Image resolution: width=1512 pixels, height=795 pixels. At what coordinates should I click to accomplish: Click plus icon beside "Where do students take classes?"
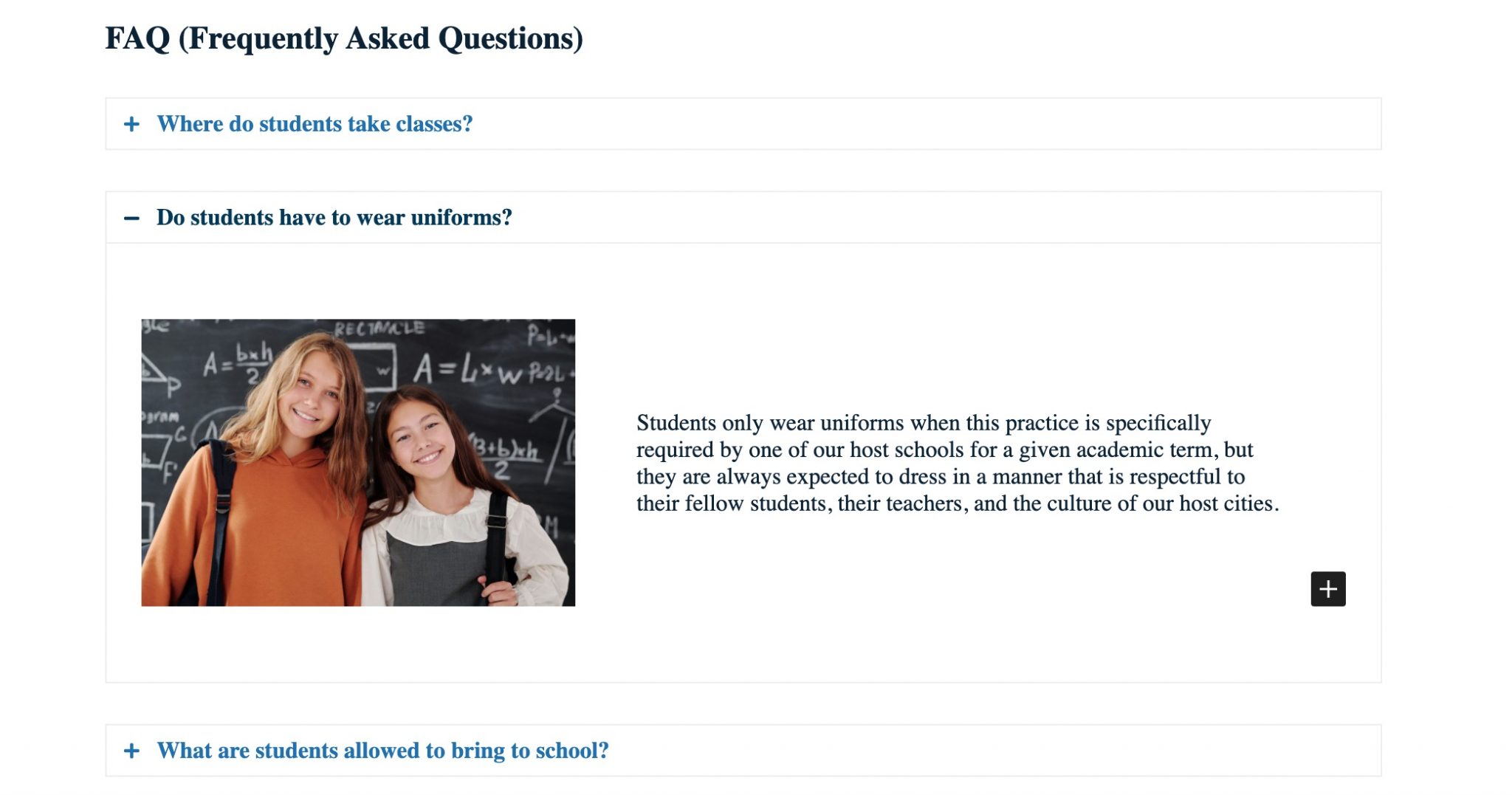131,124
